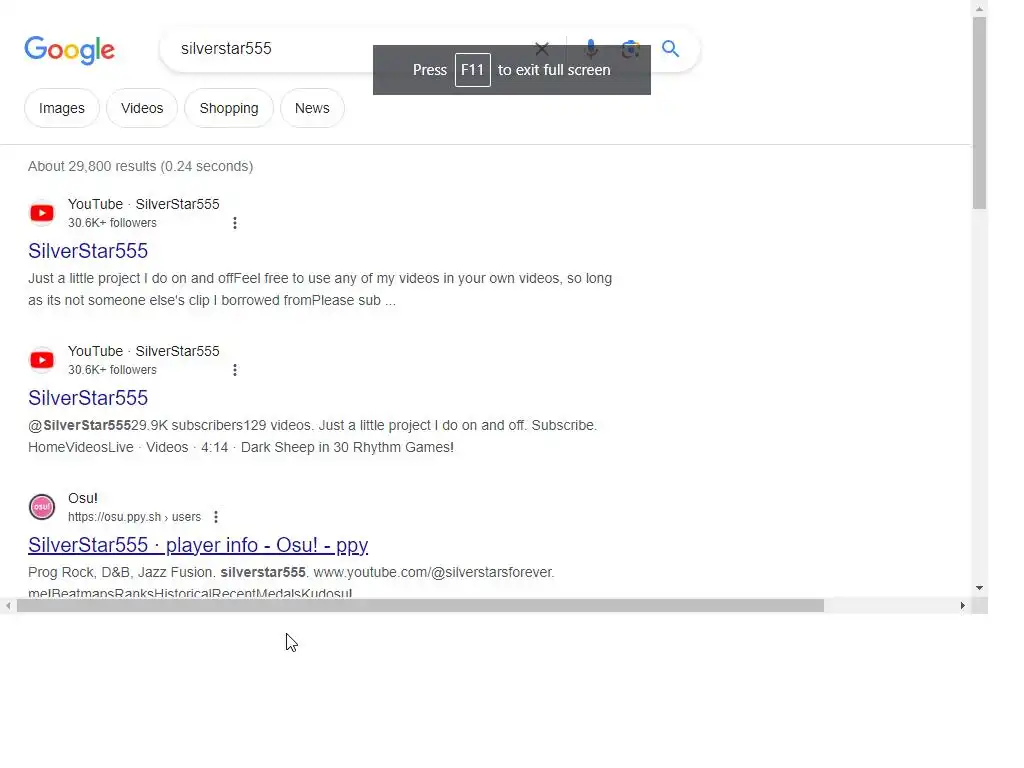Viewport: 1024px width, 768px height.
Task: Click the vertical scrollbar thumb
Action: click(979, 112)
